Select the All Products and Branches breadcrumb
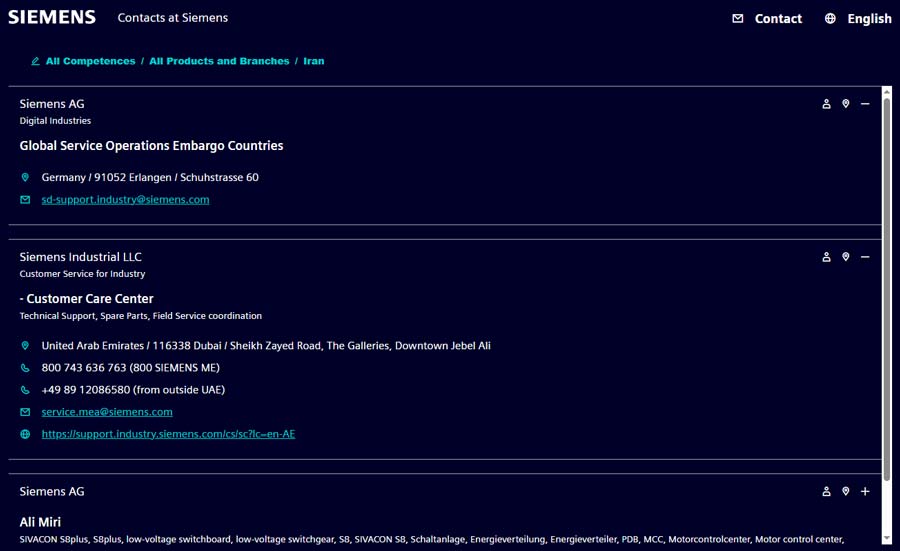The image size is (900, 551). (x=219, y=61)
